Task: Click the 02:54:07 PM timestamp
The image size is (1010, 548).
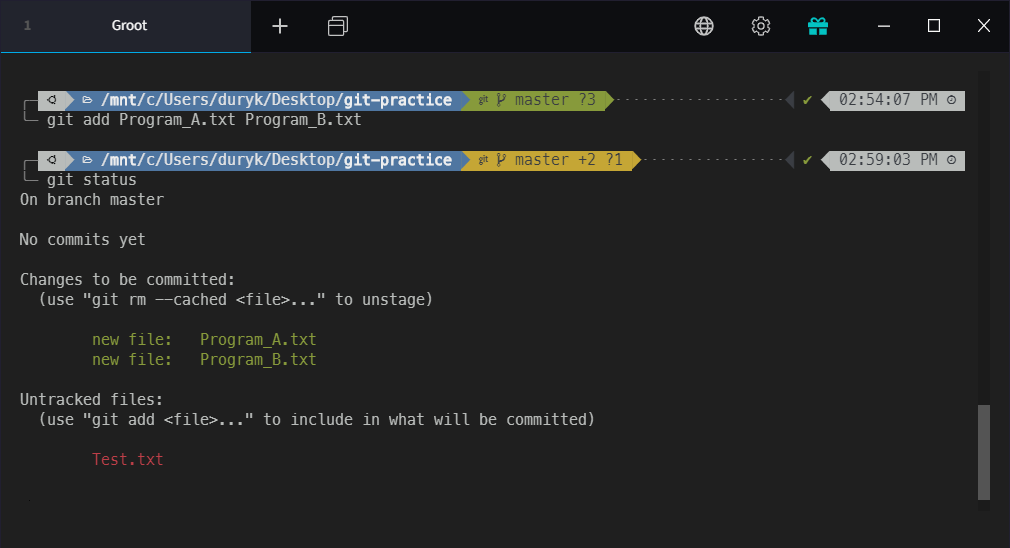Action: tap(888, 100)
